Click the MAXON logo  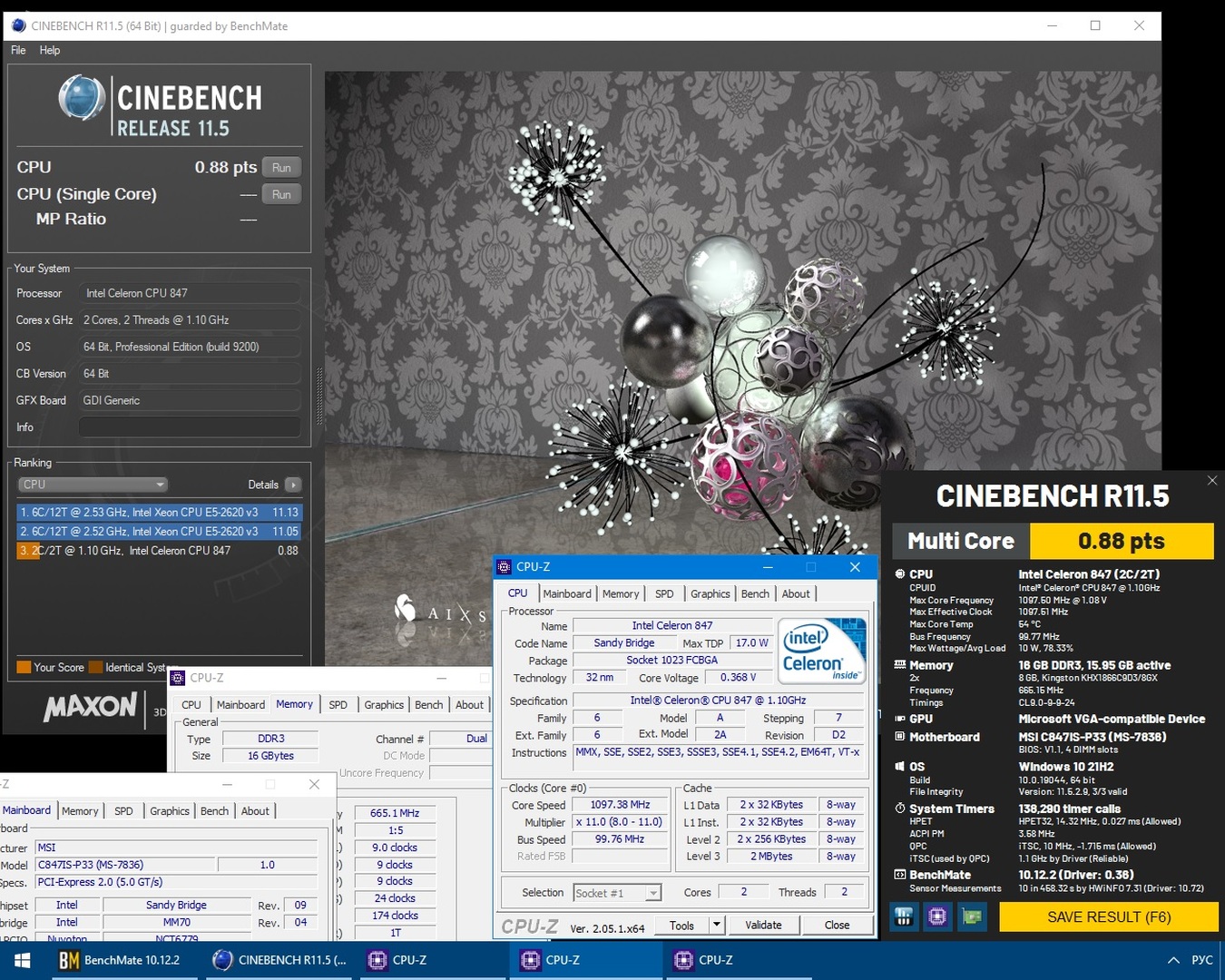coord(90,707)
